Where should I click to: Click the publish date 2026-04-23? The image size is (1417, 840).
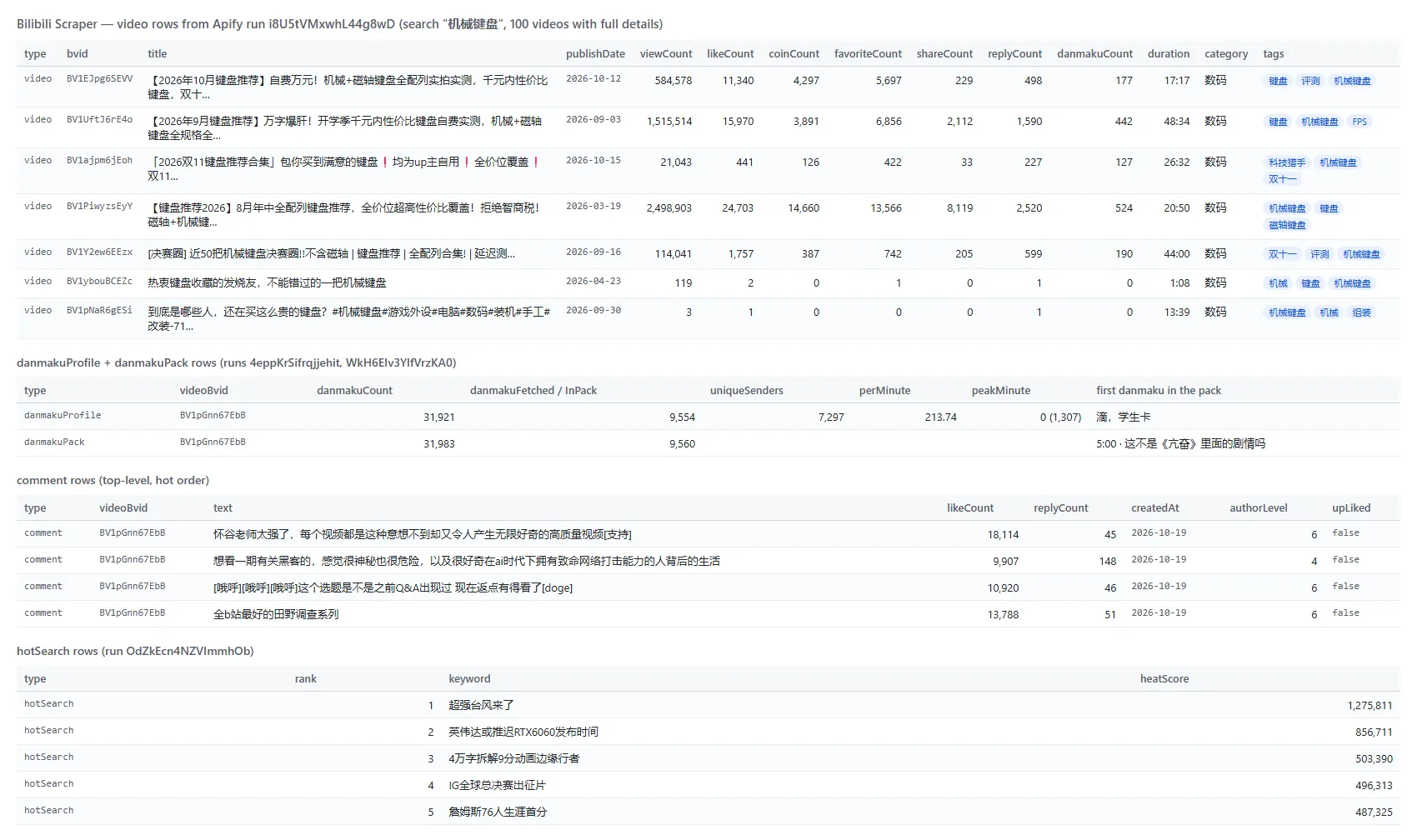[593, 281]
